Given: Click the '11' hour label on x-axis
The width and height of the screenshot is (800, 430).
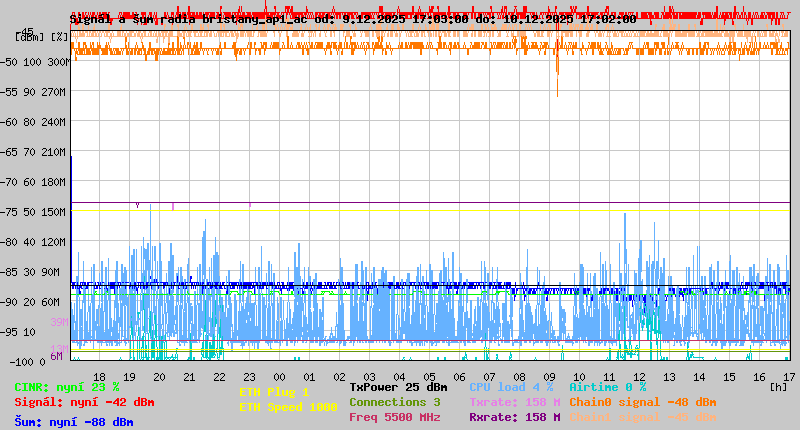Looking at the screenshot, I should 609,377.
